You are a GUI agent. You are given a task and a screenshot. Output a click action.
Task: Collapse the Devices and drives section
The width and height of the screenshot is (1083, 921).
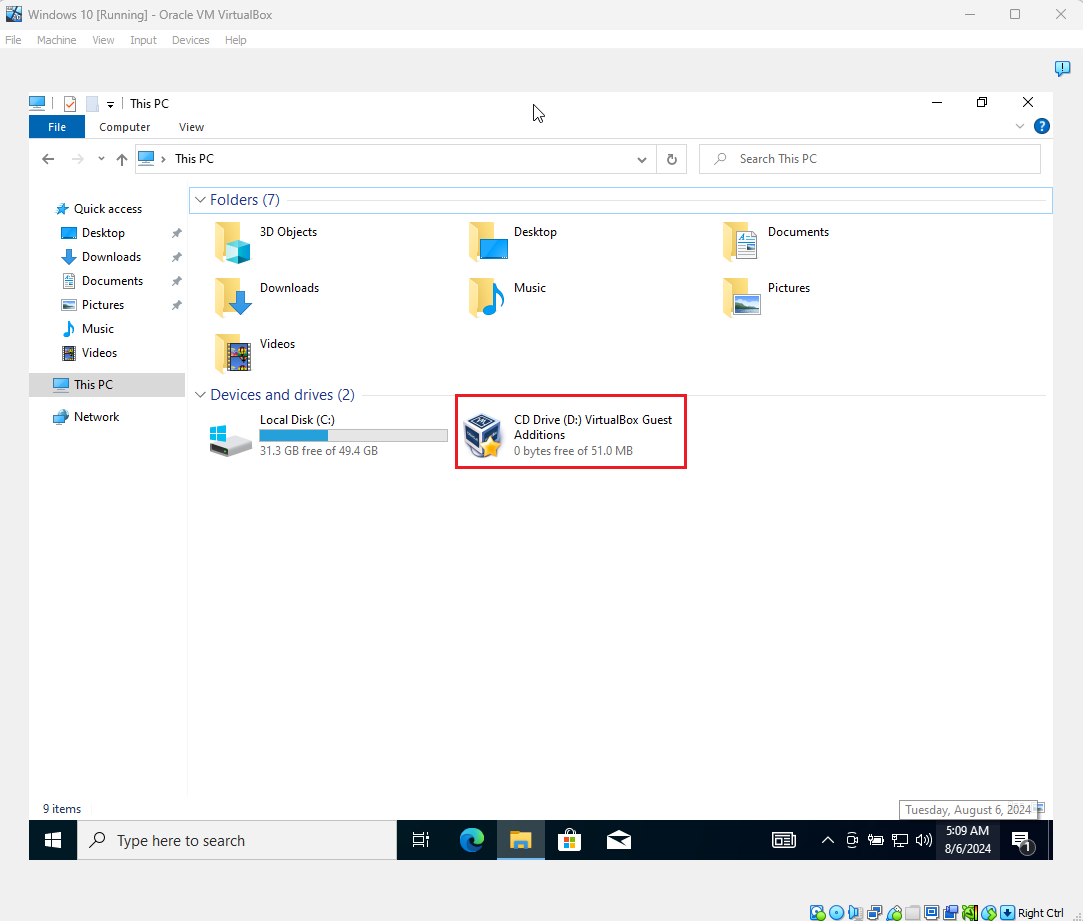click(200, 395)
